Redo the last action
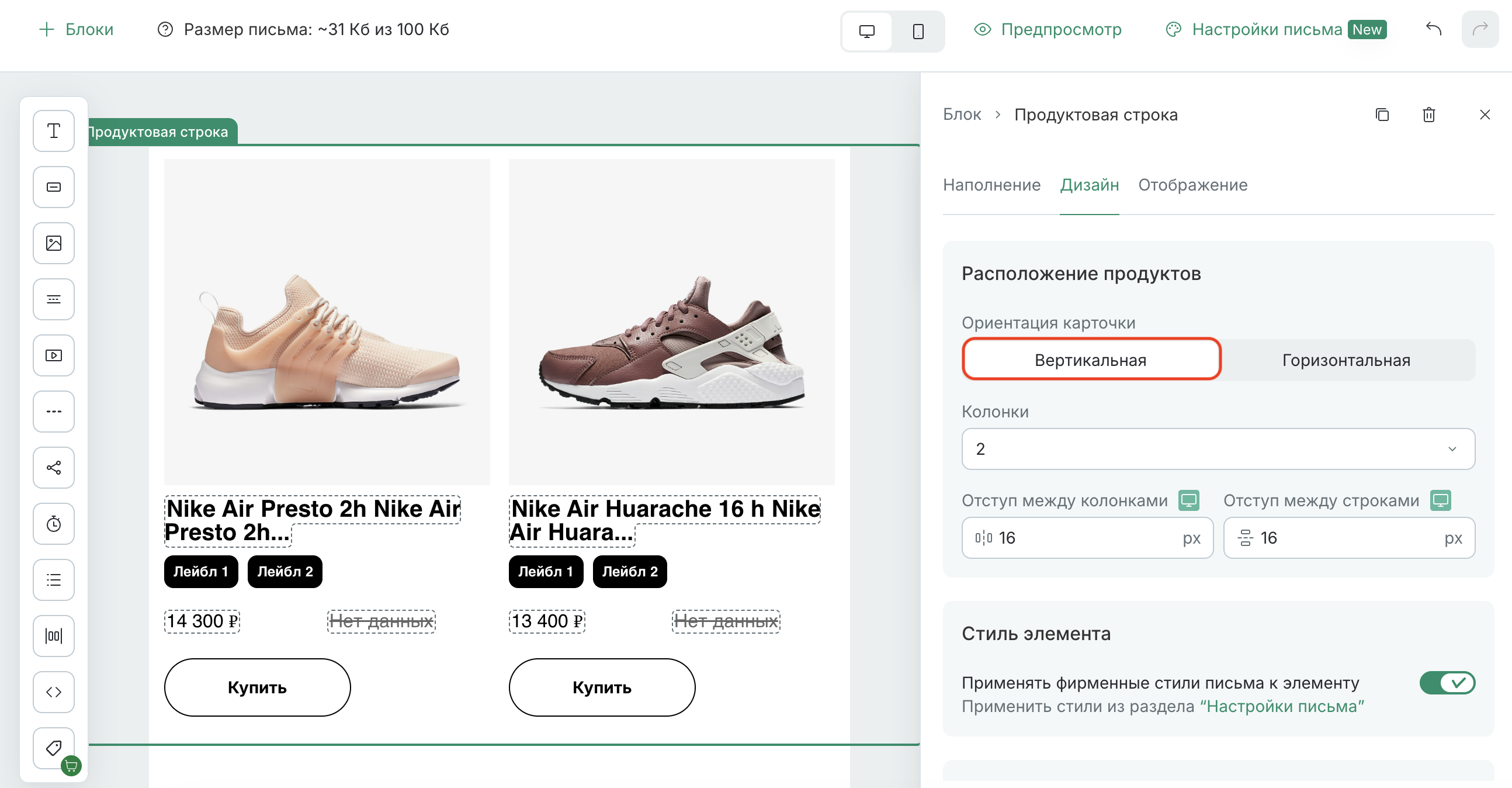 pos(1480,29)
